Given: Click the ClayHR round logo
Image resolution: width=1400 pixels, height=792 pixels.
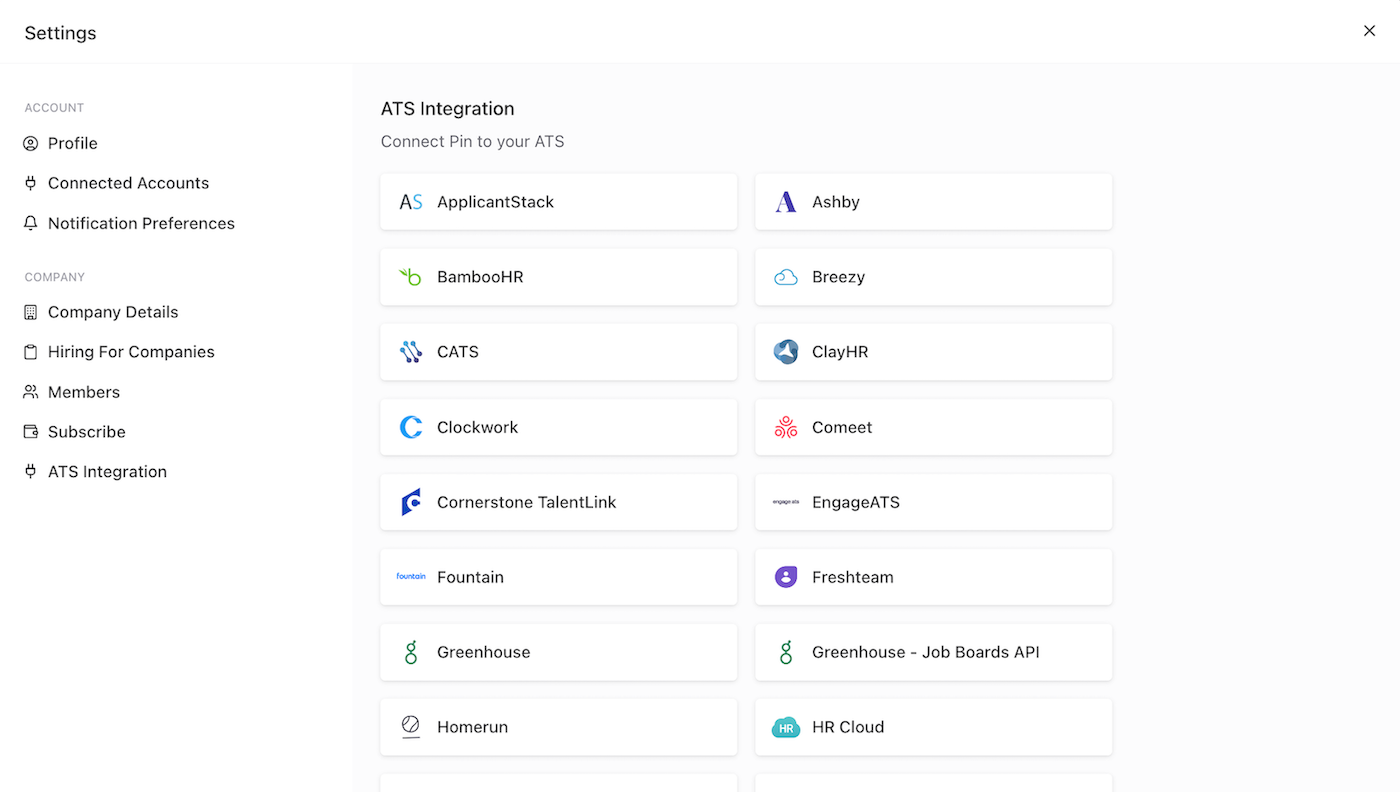Looking at the screenshot, I should (x=786, y=352).
